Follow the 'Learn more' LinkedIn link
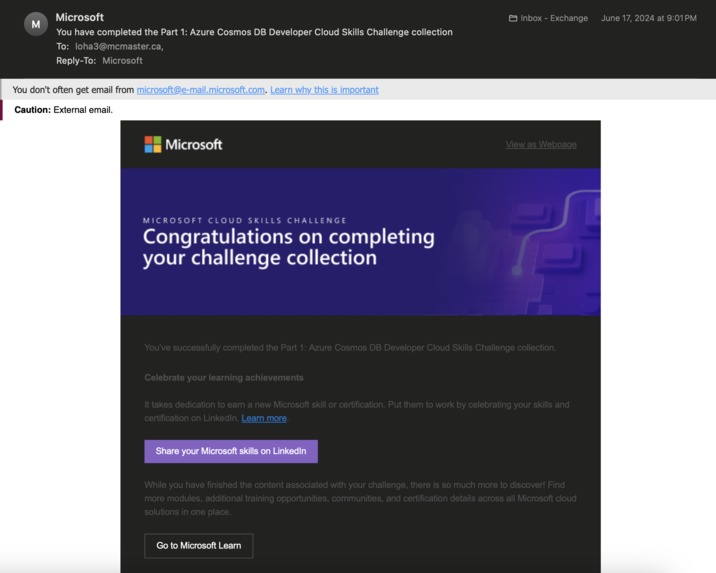 tap(264, 418)
